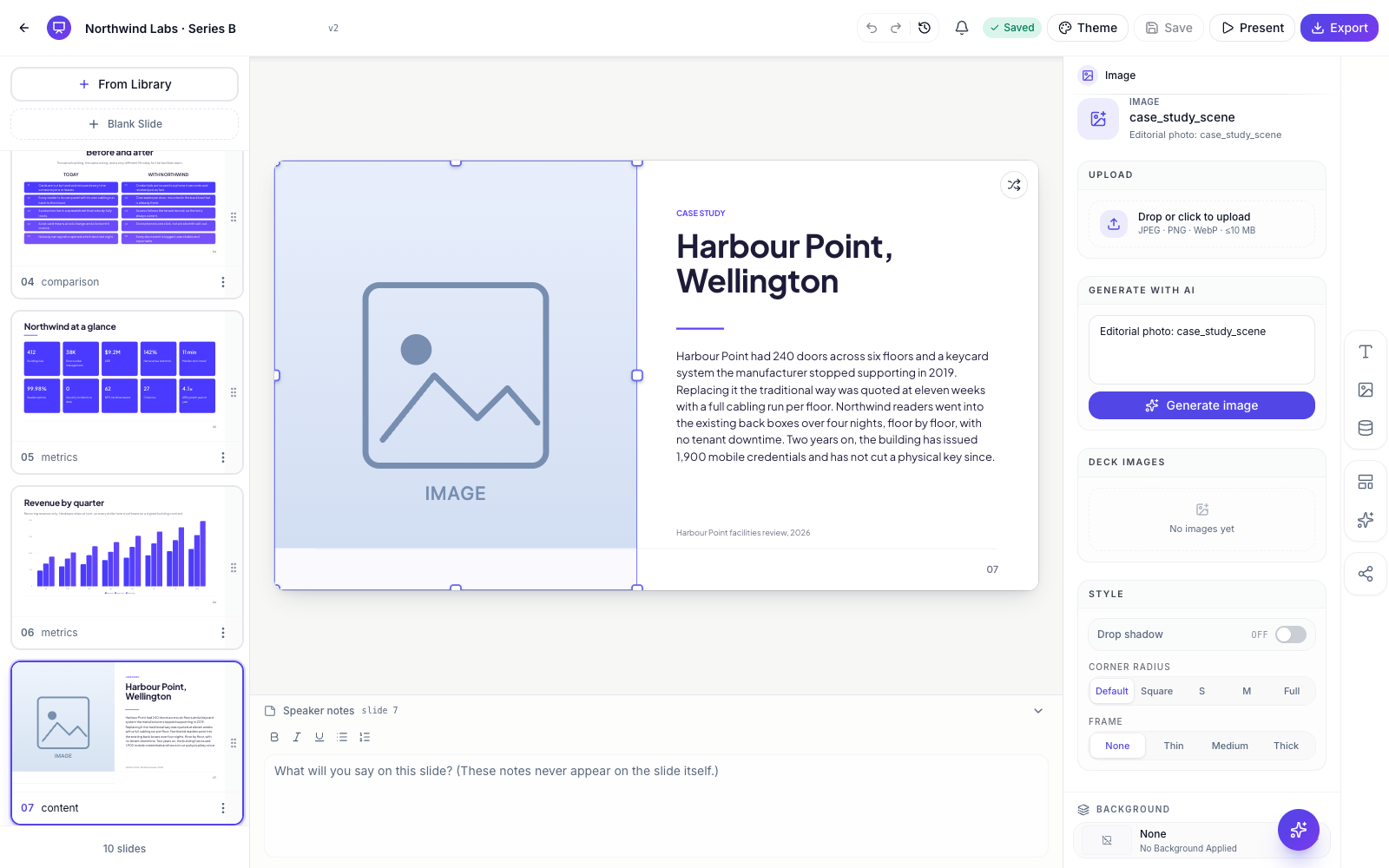
Task: Apply bold to speaker notes
Action: 274,737
